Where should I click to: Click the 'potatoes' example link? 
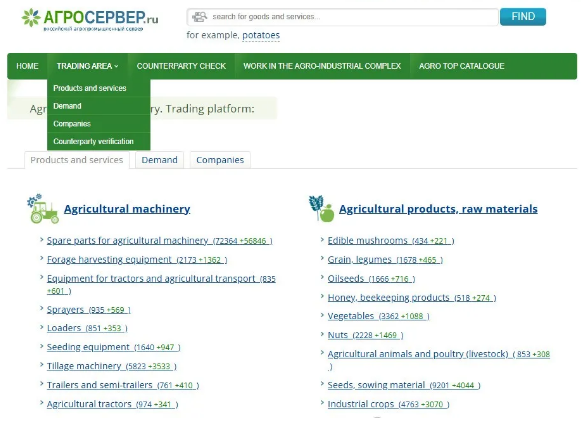point(261,35)
